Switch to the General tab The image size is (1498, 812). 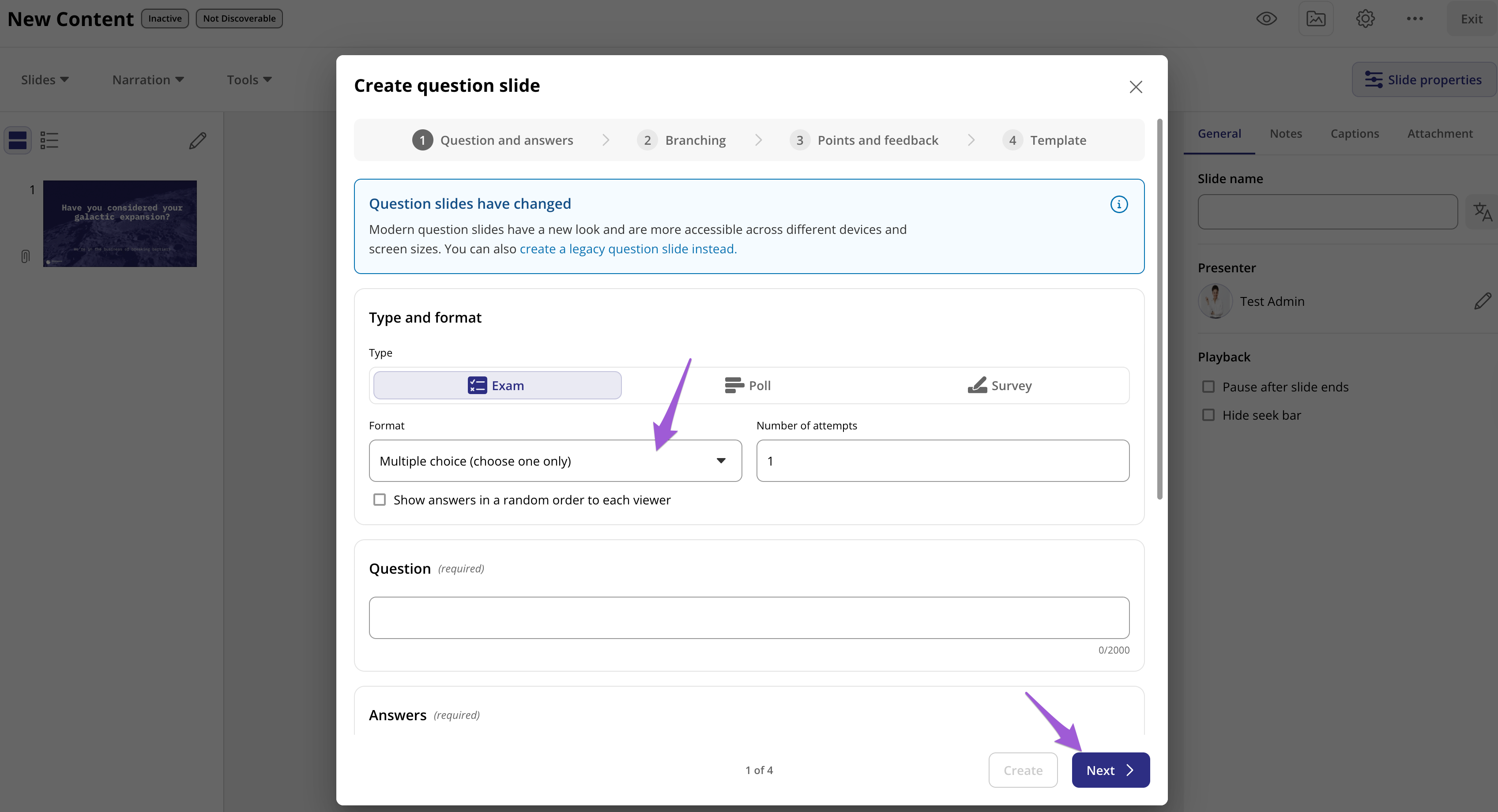[1219, 134]
